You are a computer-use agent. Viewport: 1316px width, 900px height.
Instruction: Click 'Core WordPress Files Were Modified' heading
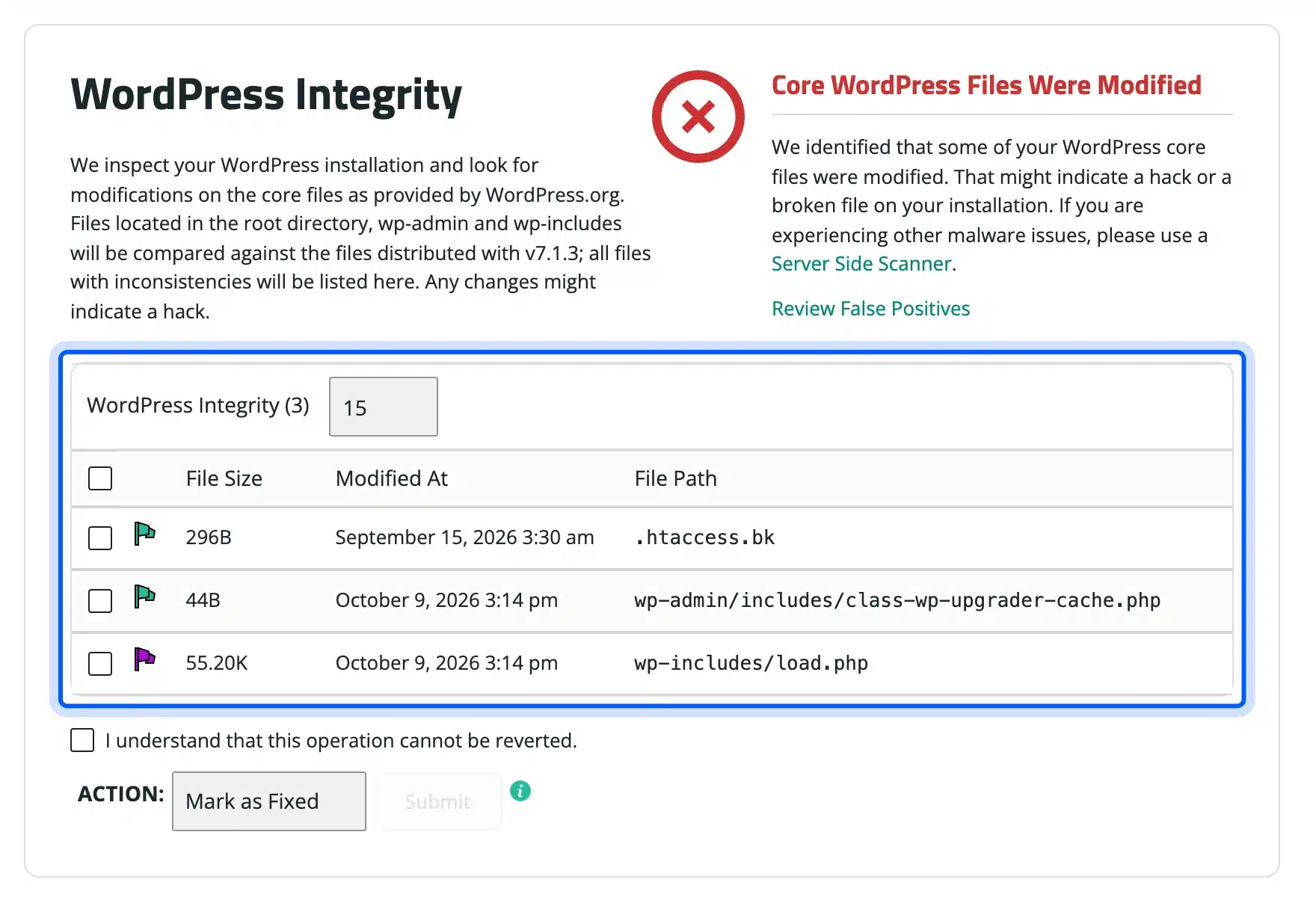[986, 85]
